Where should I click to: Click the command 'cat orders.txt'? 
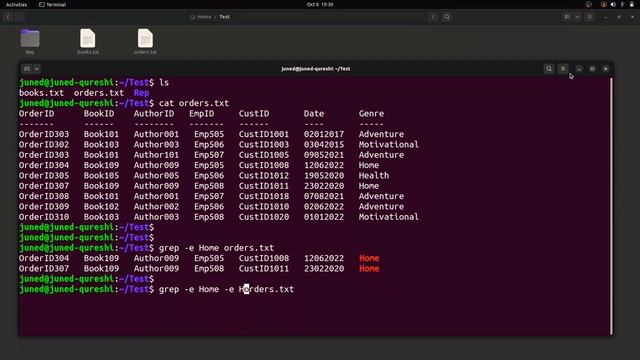(194, 103)
